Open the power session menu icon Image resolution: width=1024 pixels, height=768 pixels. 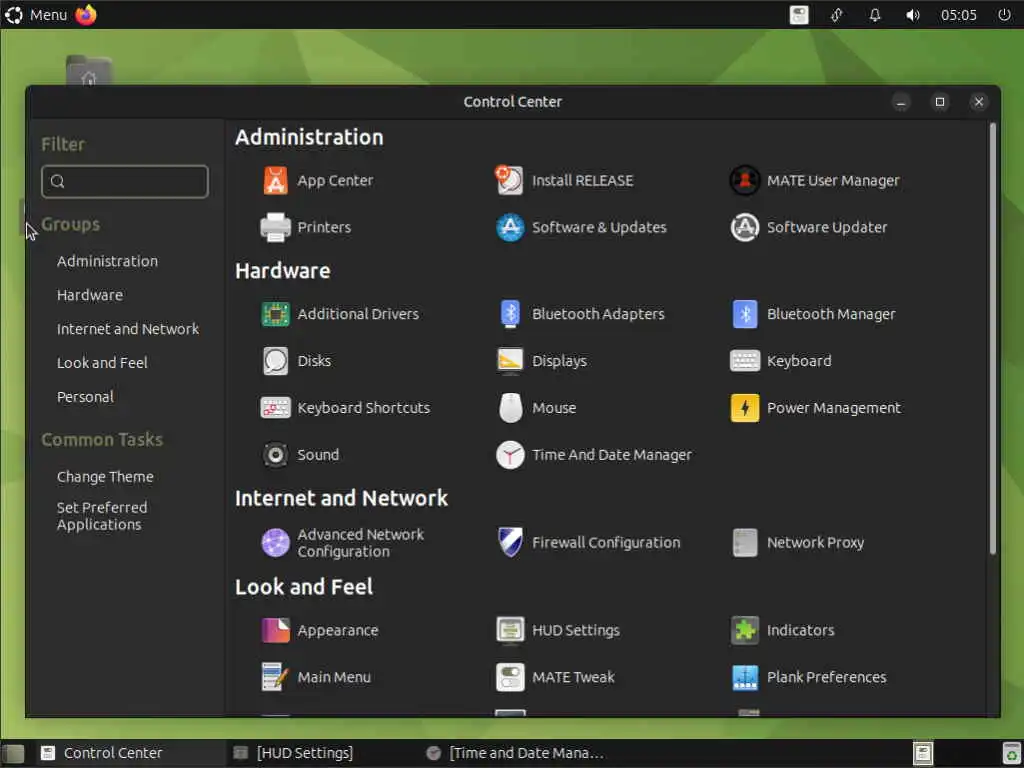coord(1004,14)
